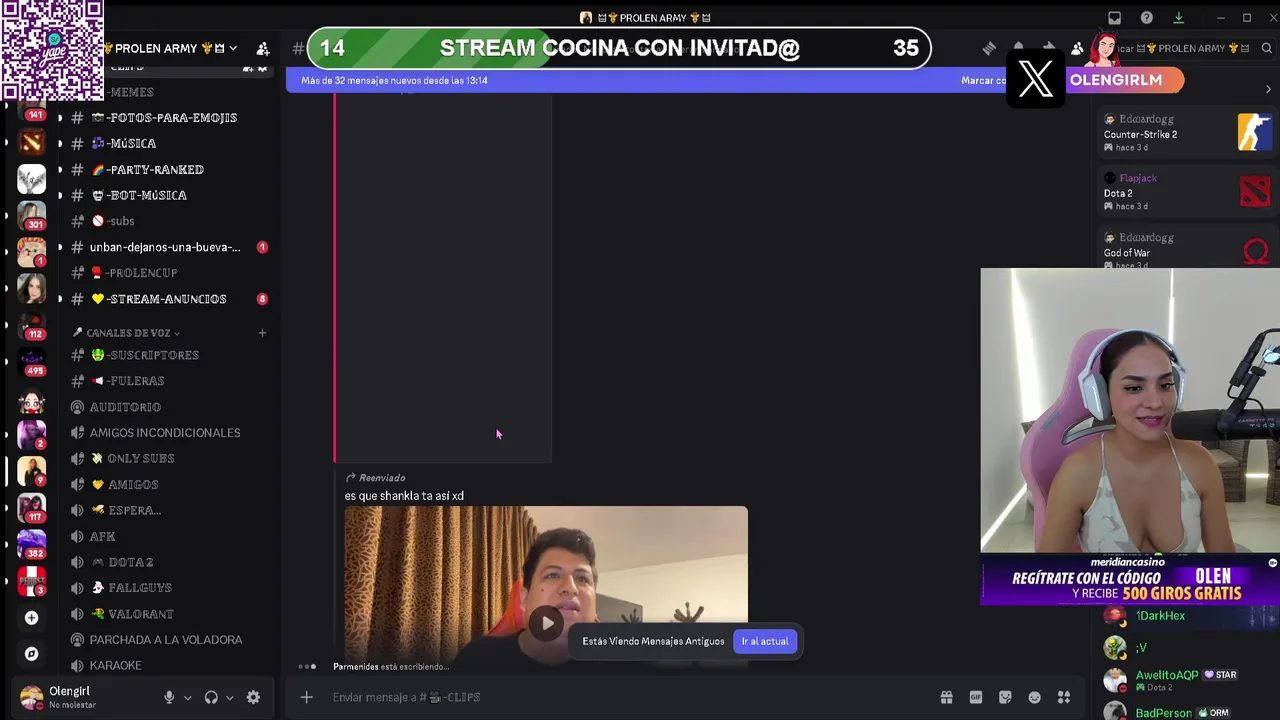Toggle the member list icon

click(1078, 48)
